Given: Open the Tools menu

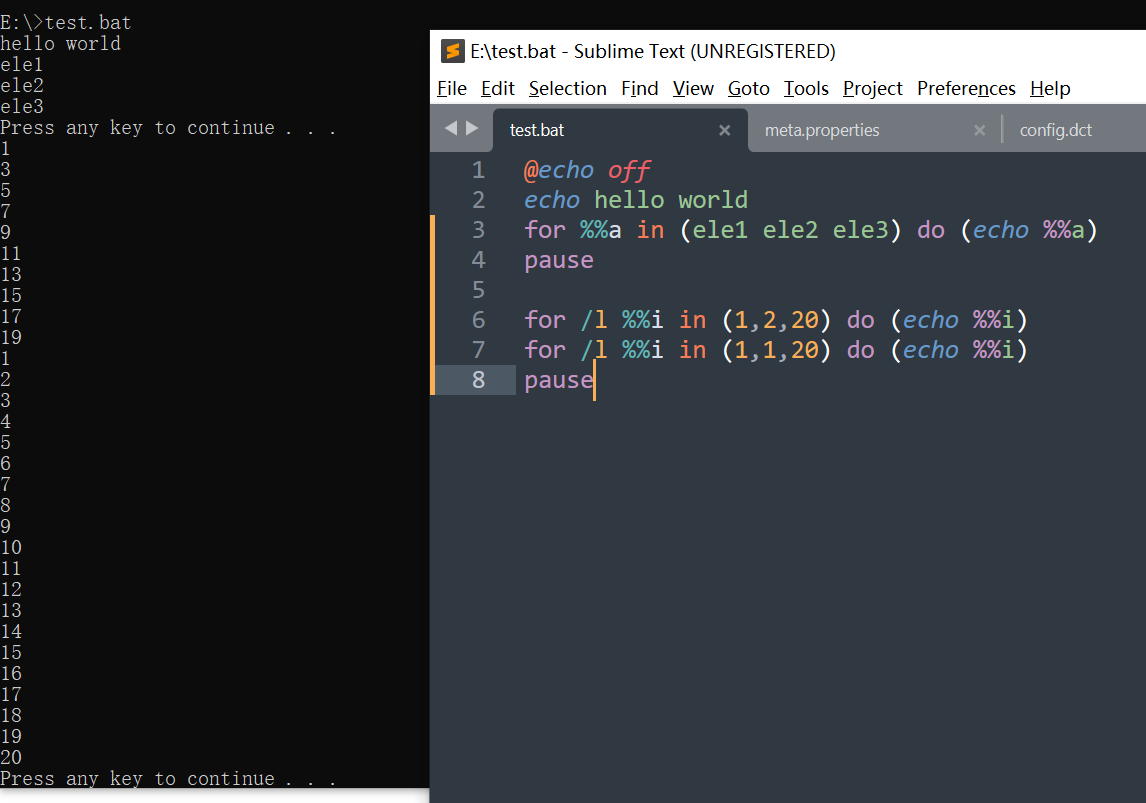Looking at the screenshot, I should pyautogui.click(x=806, y=88).
